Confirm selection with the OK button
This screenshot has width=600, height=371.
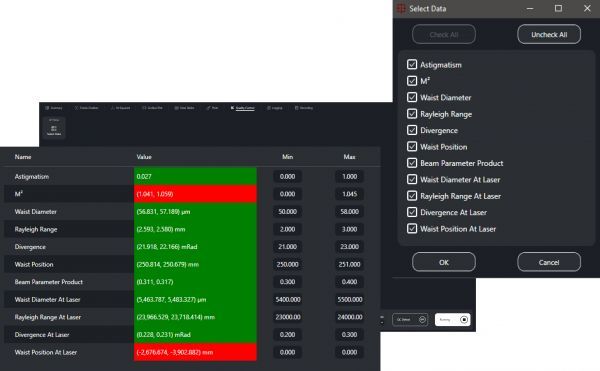(443, 262)
